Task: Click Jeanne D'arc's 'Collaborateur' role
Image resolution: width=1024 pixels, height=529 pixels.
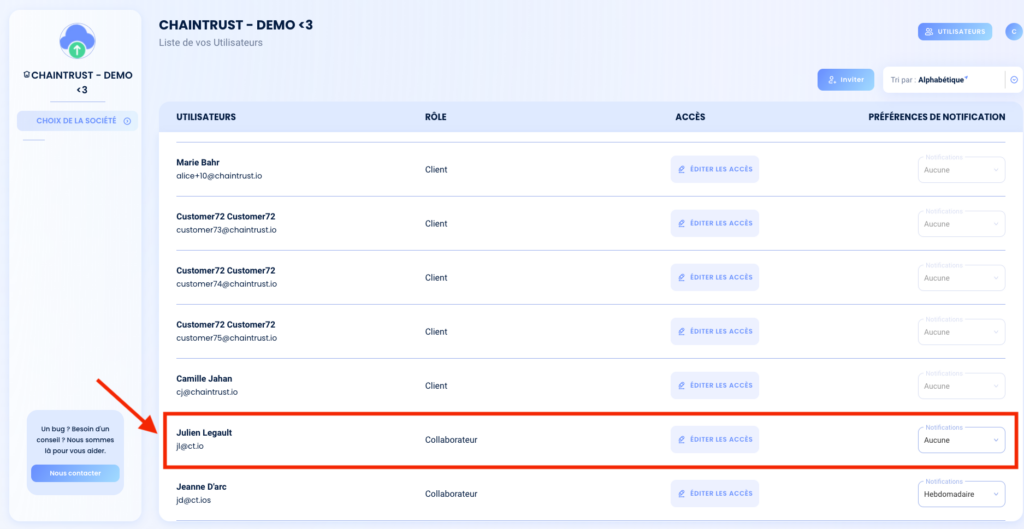Action: (x=451, y=494)
